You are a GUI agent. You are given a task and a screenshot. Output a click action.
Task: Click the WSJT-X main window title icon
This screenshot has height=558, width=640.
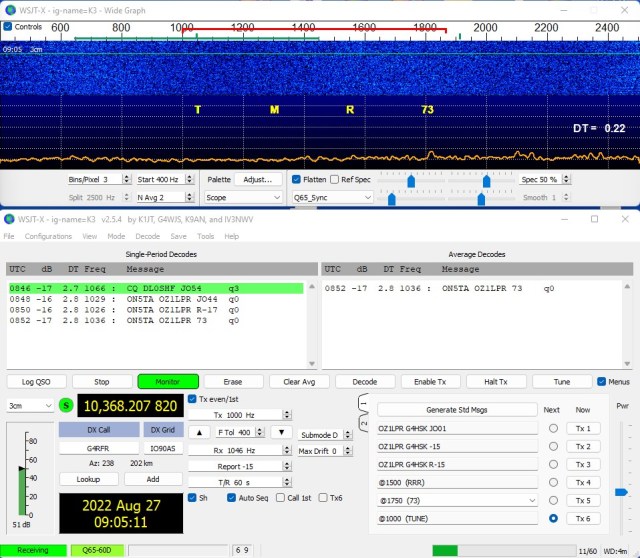point(11,220)
